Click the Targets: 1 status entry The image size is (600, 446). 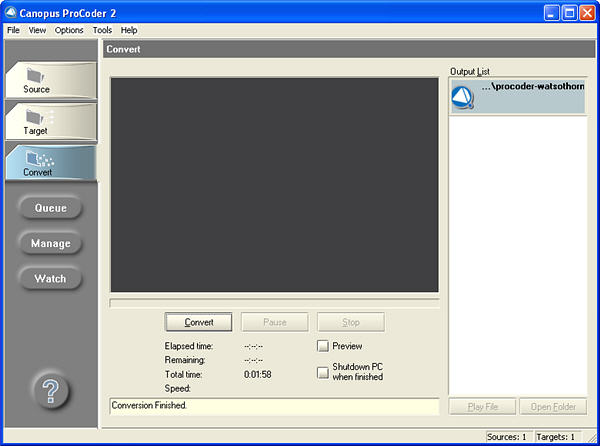point(556,437)
